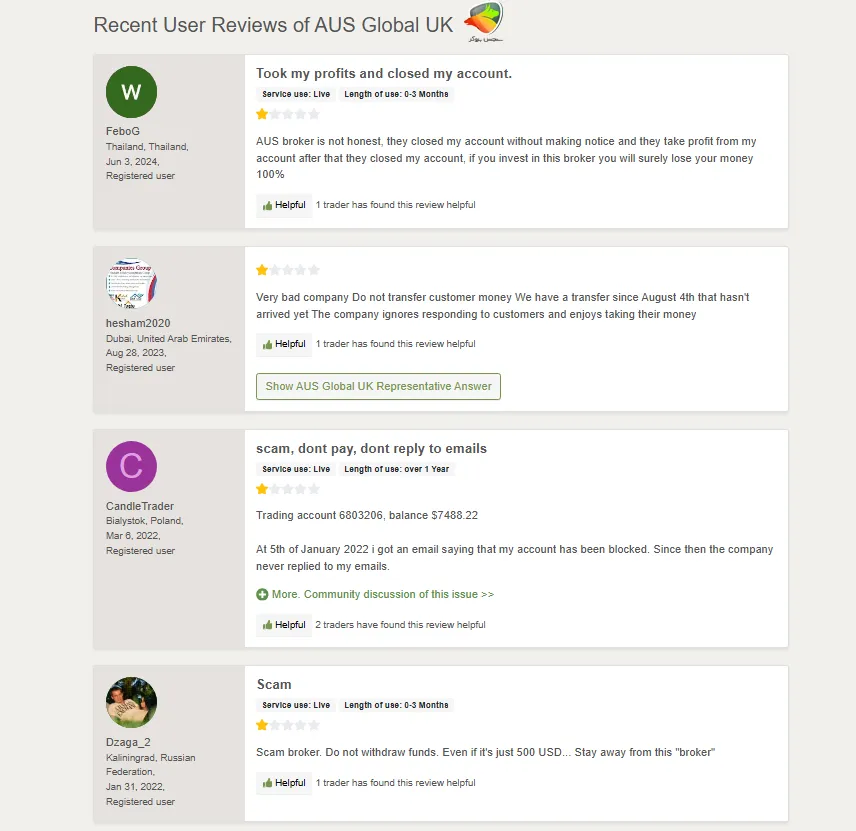
Task: Click the star rating on hesham2020's review
Action: [288, 270]
